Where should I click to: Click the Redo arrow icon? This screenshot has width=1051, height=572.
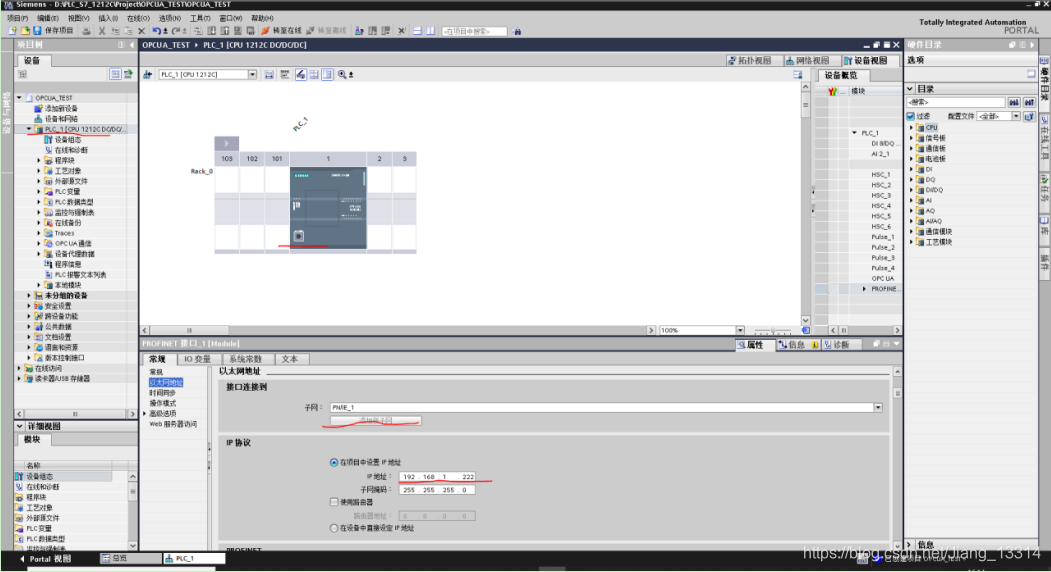pos(176,31)
